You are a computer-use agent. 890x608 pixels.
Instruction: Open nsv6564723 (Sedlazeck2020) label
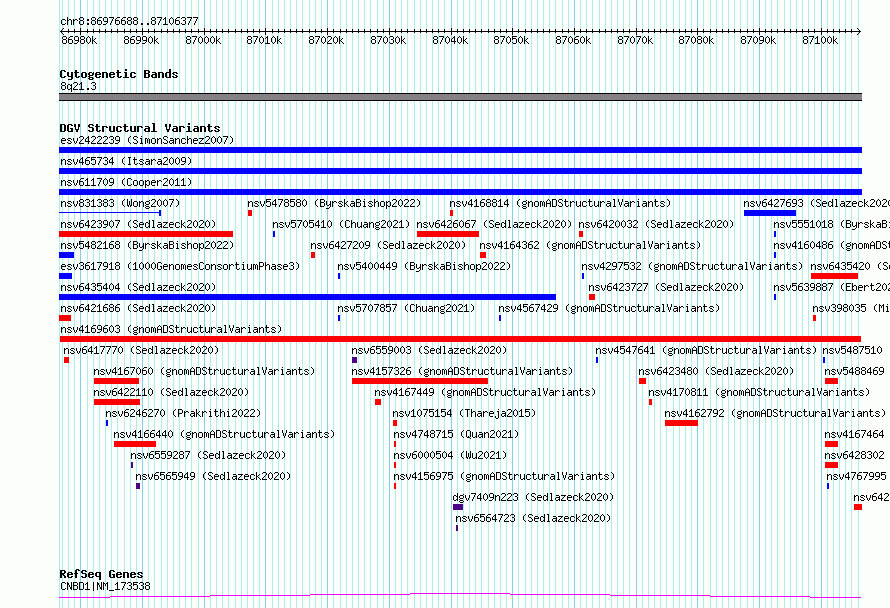(533, 518)
